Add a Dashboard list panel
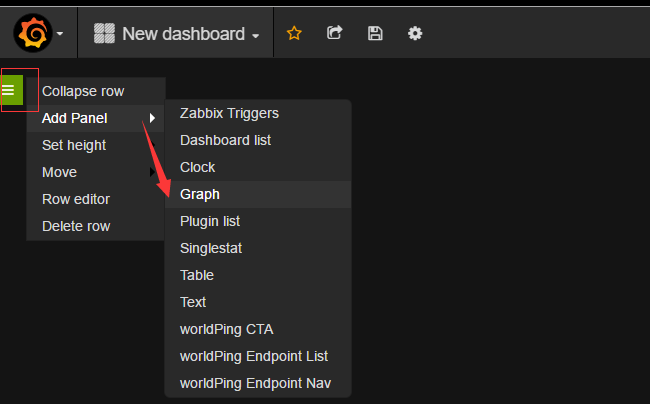Image resolution: width=650 pixels, height=404 pixels. click(x=258, y=140)
